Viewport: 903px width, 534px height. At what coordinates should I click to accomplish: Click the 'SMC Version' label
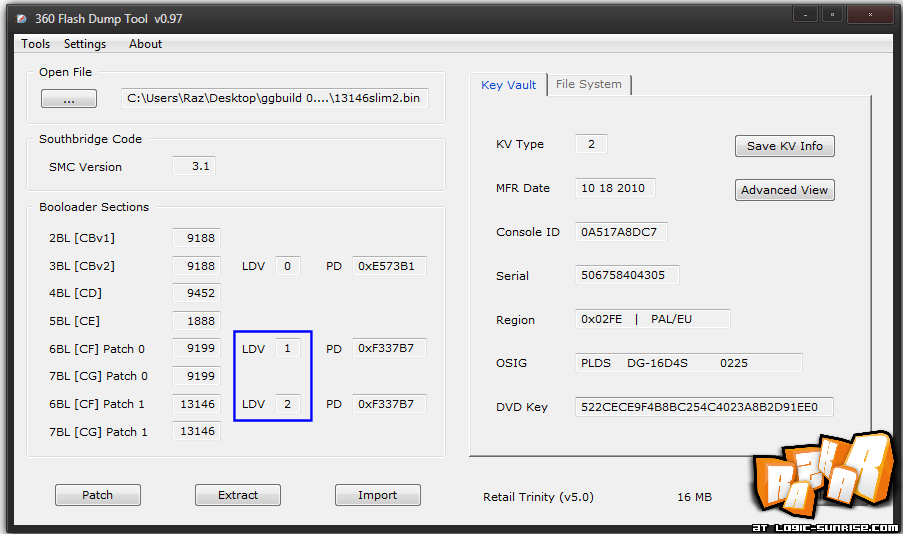85,167
